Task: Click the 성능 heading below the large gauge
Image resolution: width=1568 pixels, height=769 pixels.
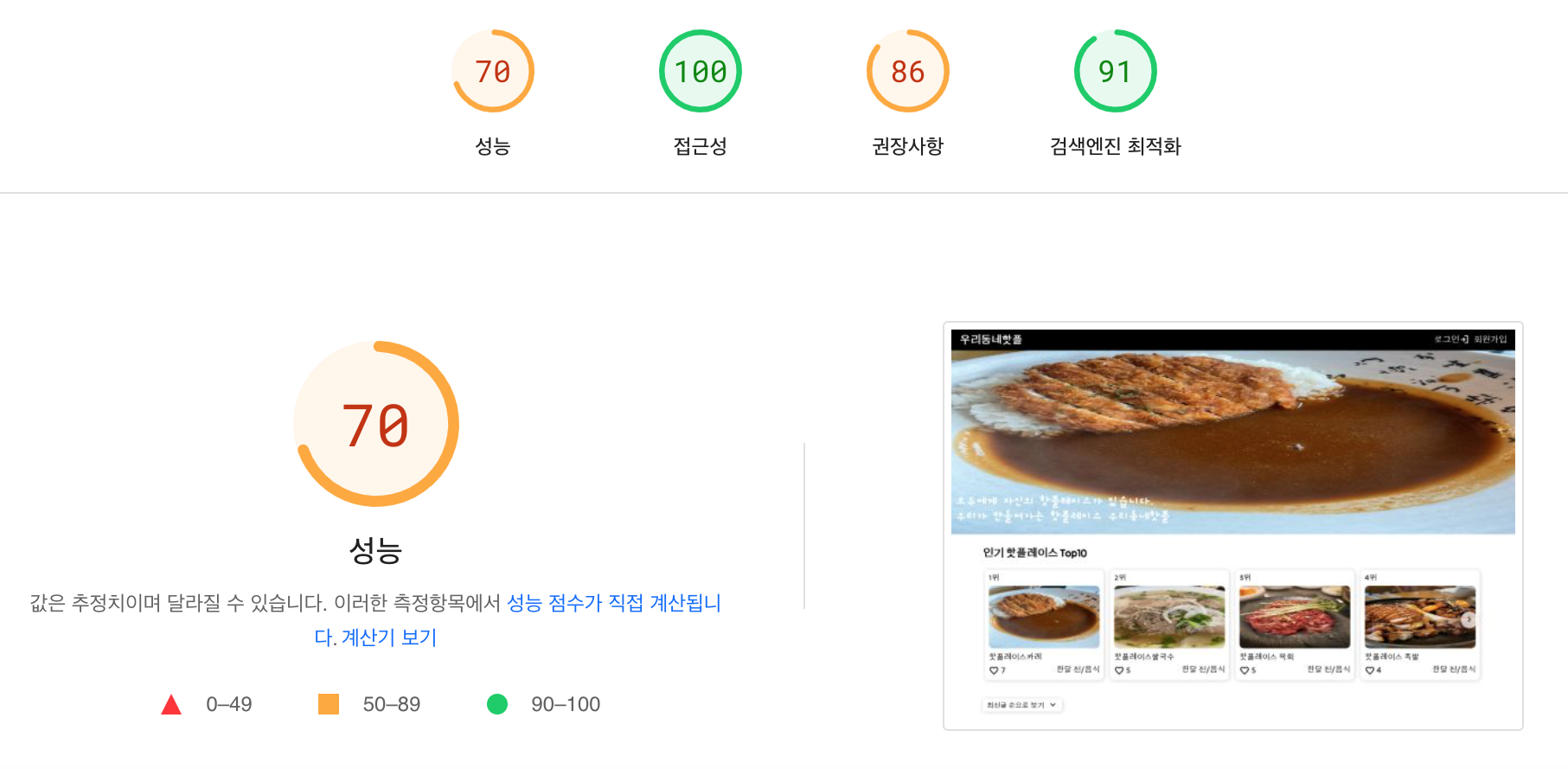Action: coord(376,550)
